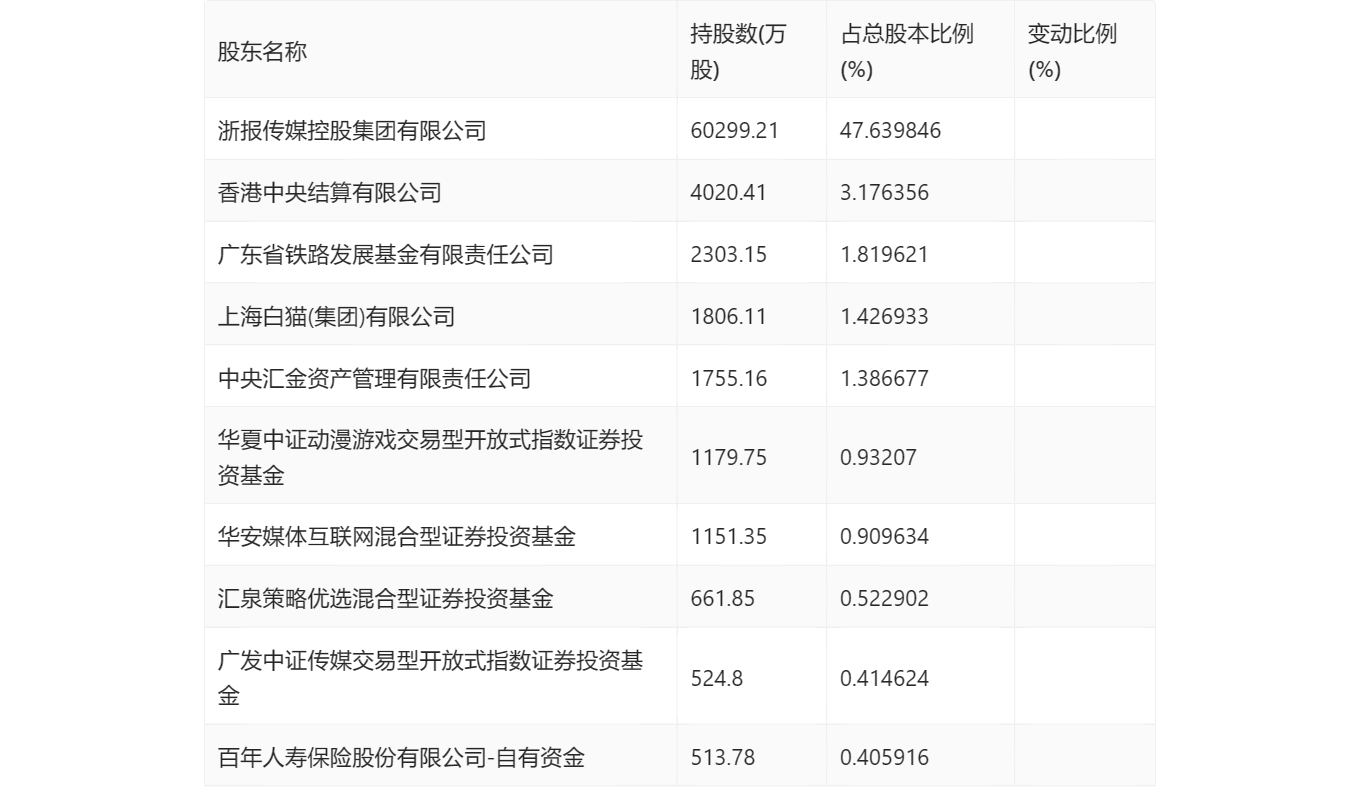1360x787 pixels.
Task: Select the ratio value 0.405916
Action: coord(884,757)
